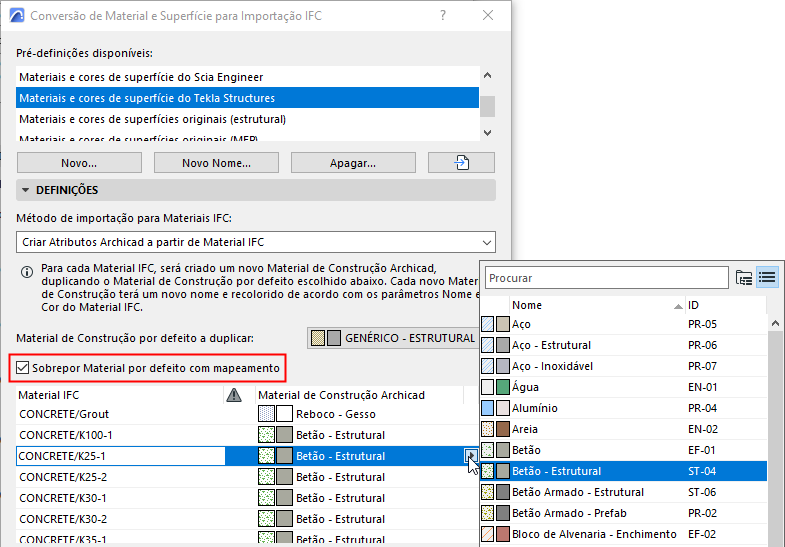Switch popup to folder tree view
Image resolution: width=785 pixels, height=547 pixels.
coord(744,277)
